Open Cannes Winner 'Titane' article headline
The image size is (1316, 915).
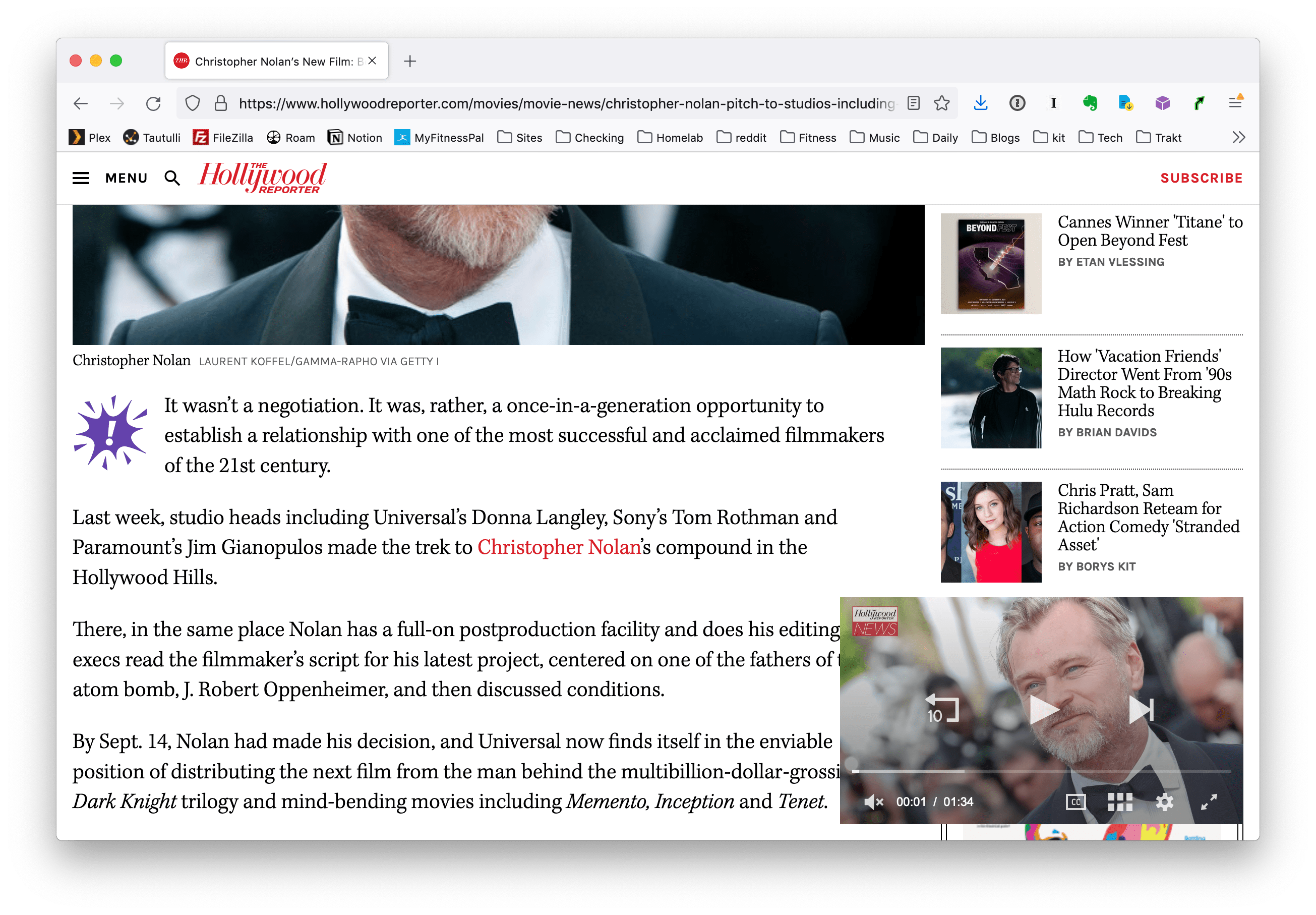(x=1150, y=231)
